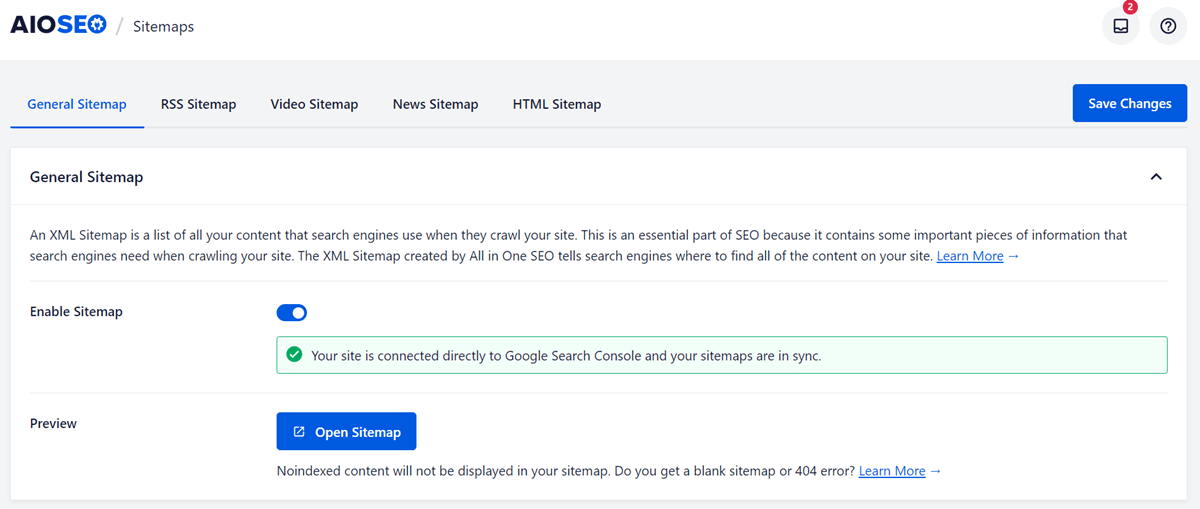
Task: Go to the Video Sitemap tab
Action: coord(314,104)
